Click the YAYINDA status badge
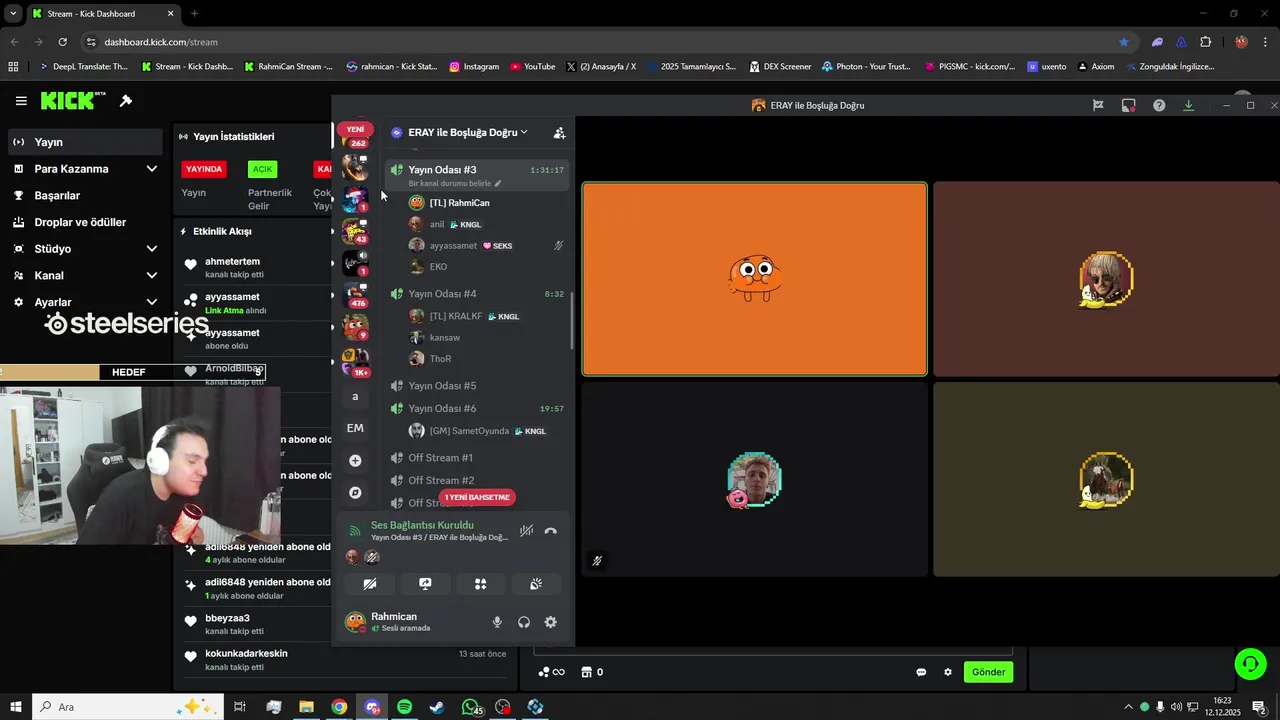 pyautogui.click(x=204, y=169)
